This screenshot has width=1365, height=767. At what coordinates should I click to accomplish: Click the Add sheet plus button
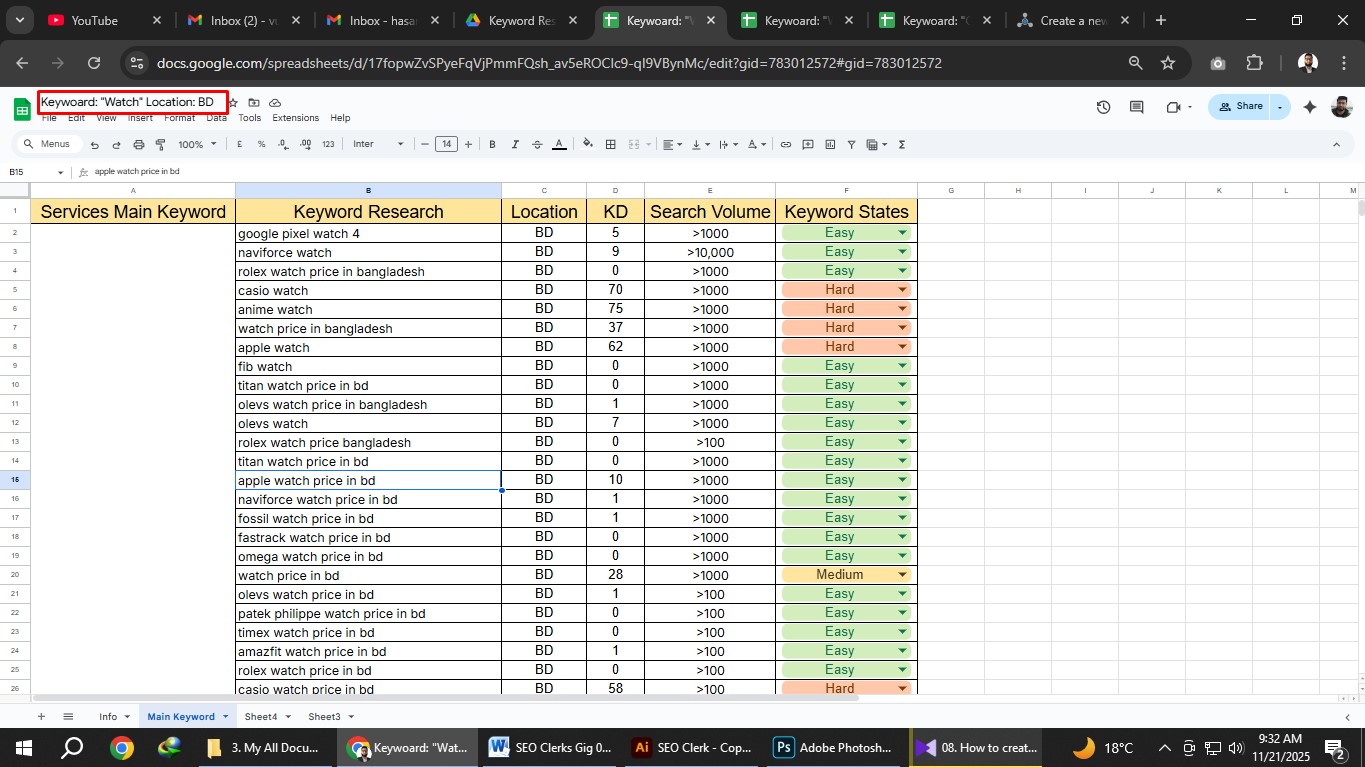click(41, 716)
